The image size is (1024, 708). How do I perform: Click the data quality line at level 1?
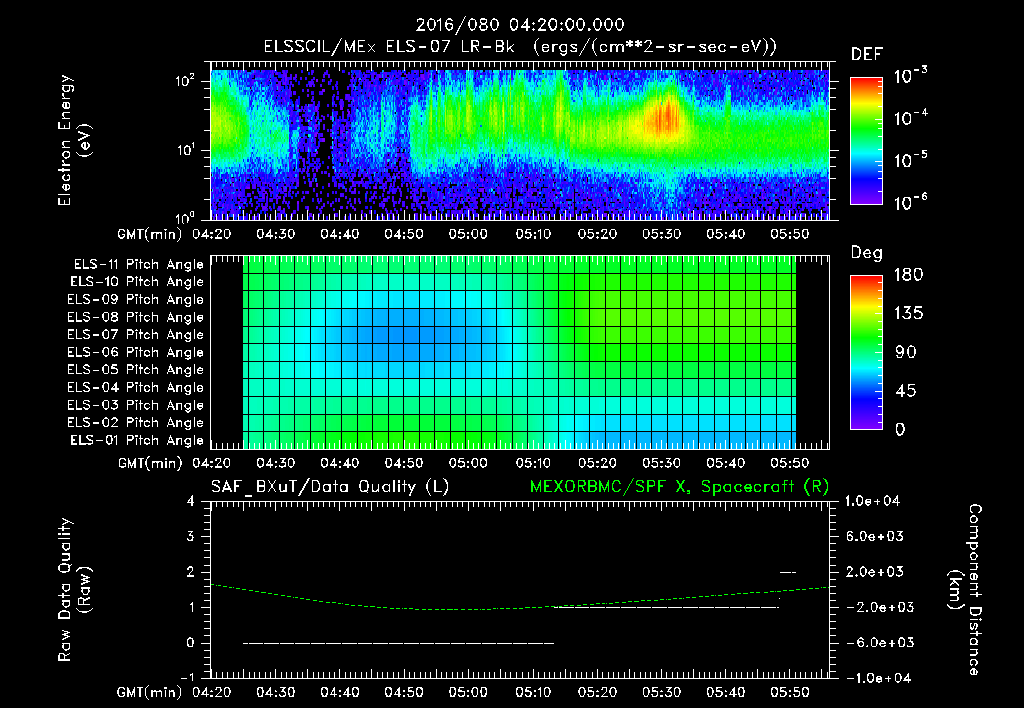pyautogui.click(x=666, y=607)
